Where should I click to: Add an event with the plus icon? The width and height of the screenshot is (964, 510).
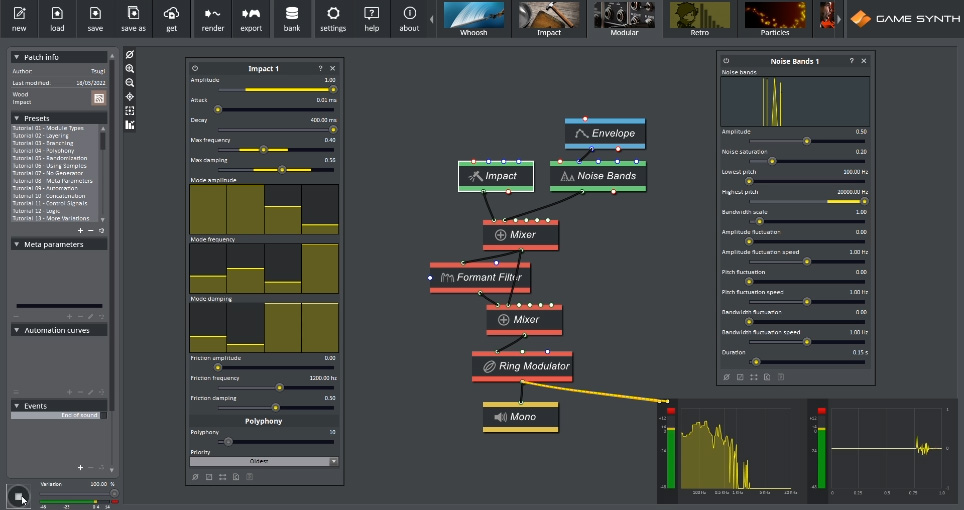(80, 468)
